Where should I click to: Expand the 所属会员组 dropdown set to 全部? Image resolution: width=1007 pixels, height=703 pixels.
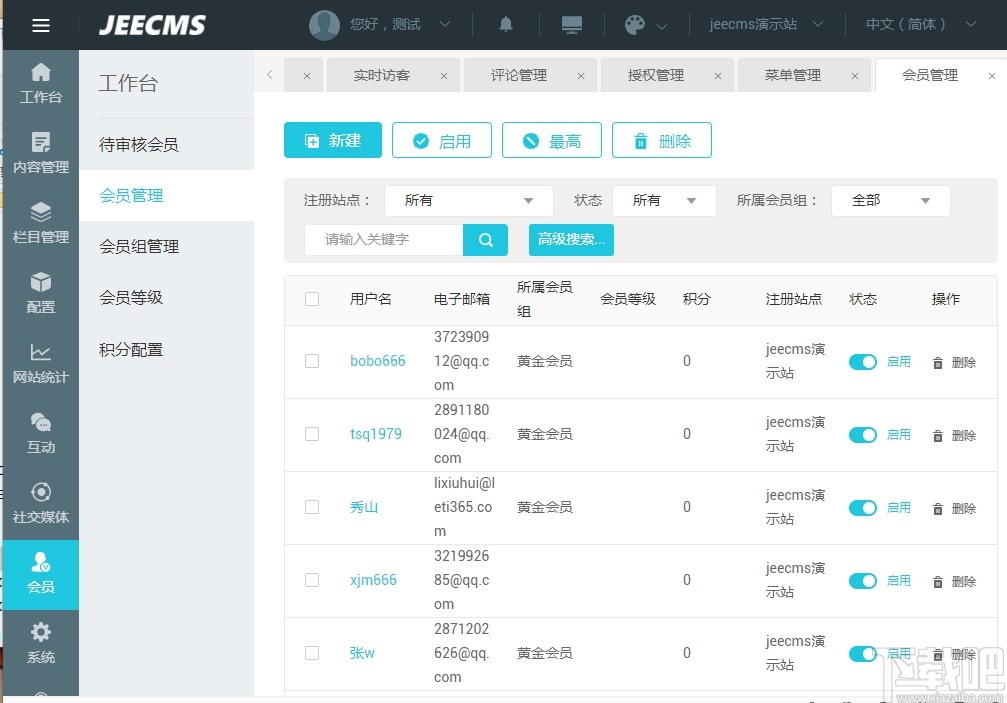coord(890,200)
